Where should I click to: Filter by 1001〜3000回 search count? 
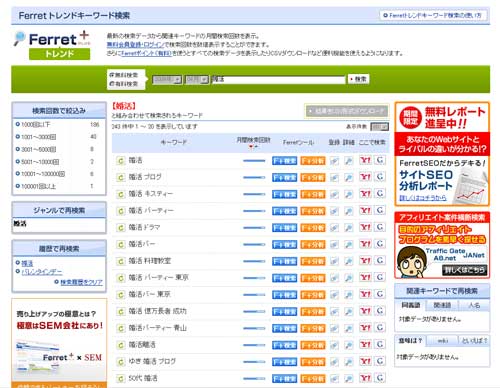coord(38,137)
